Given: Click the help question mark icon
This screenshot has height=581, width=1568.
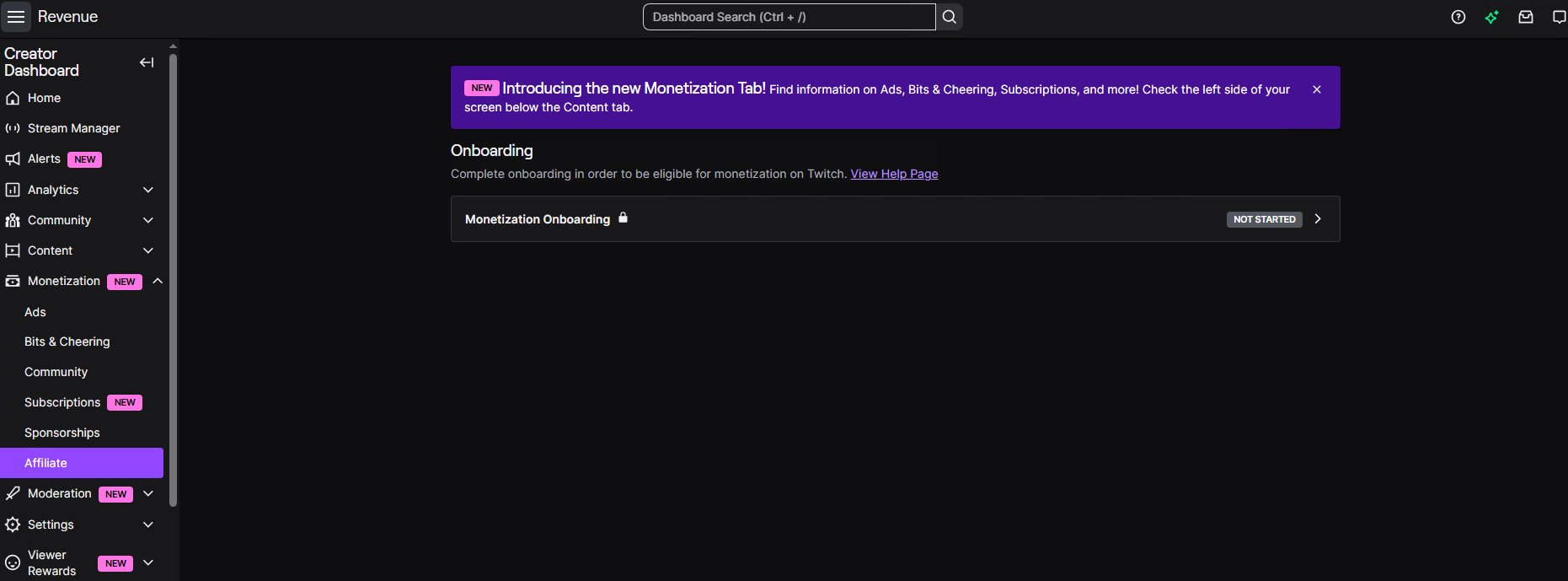Looking at the screenshot, I should [x=1458, y=17].
